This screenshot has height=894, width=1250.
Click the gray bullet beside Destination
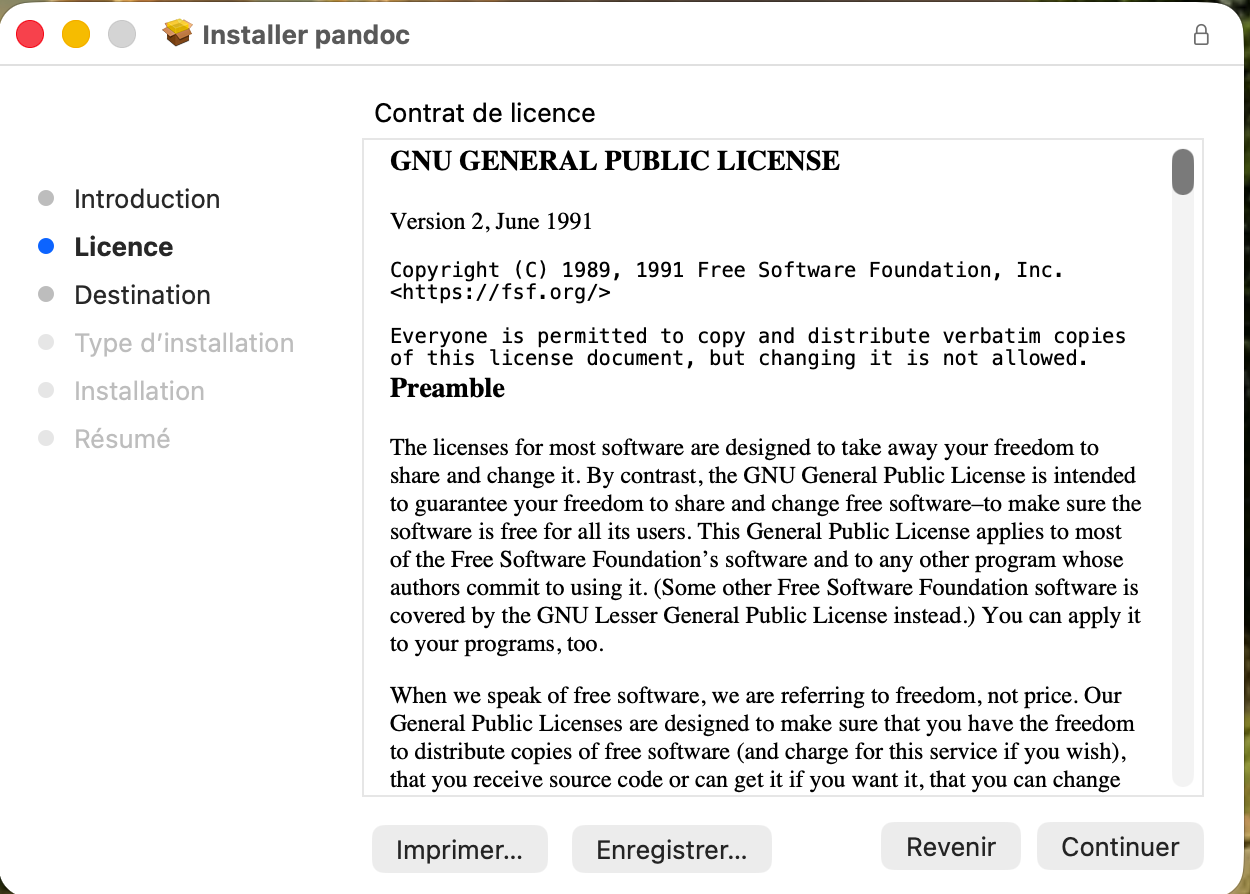tap(46, 294)
